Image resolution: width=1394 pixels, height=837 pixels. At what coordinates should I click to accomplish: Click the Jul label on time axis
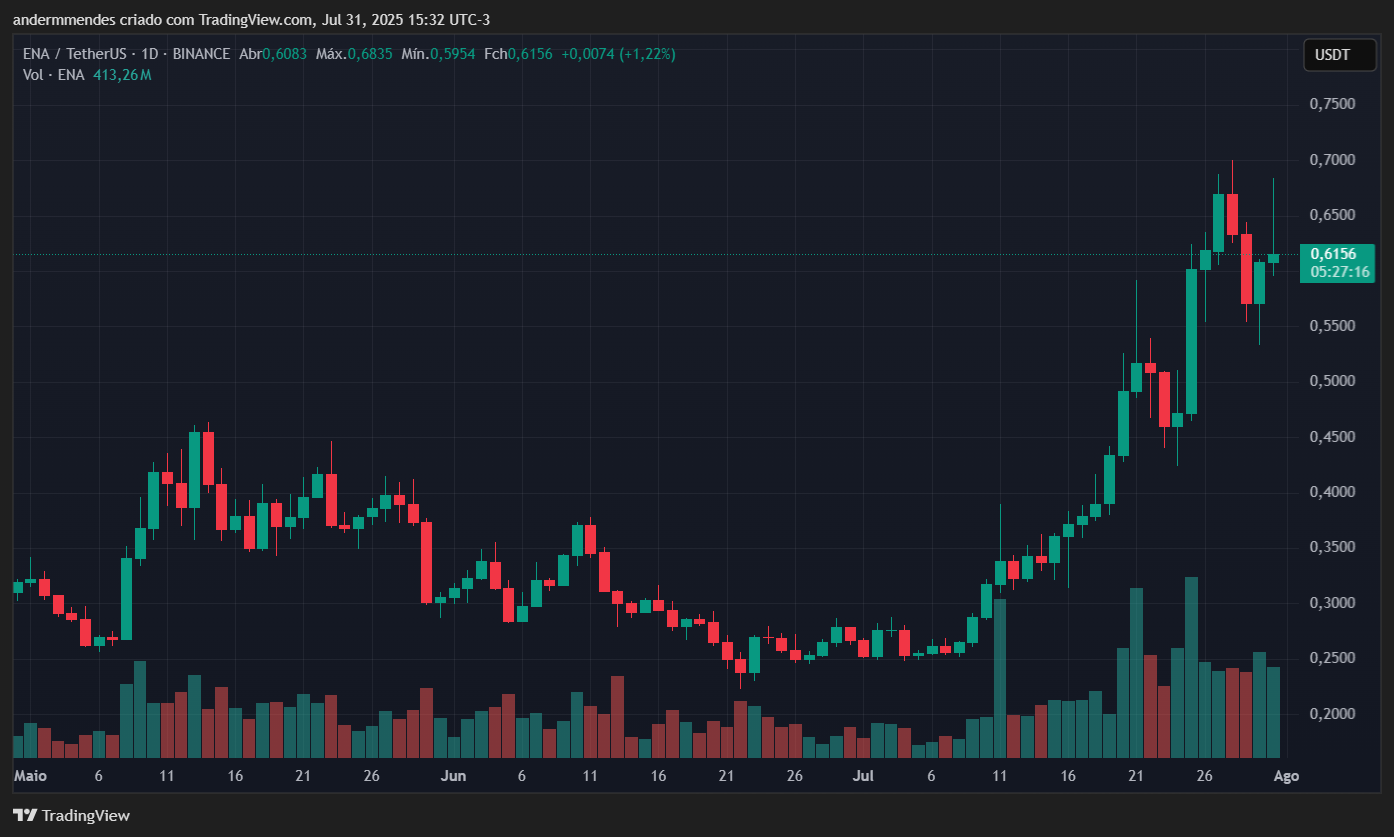coord(864,776)
